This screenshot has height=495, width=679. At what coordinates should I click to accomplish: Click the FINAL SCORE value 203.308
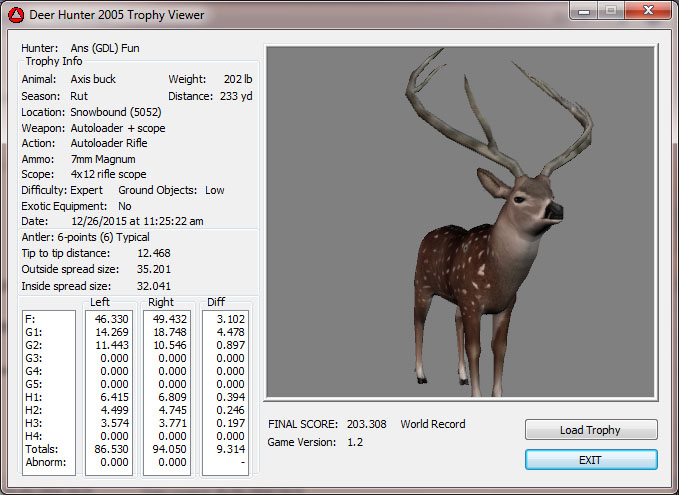(366, 424)
